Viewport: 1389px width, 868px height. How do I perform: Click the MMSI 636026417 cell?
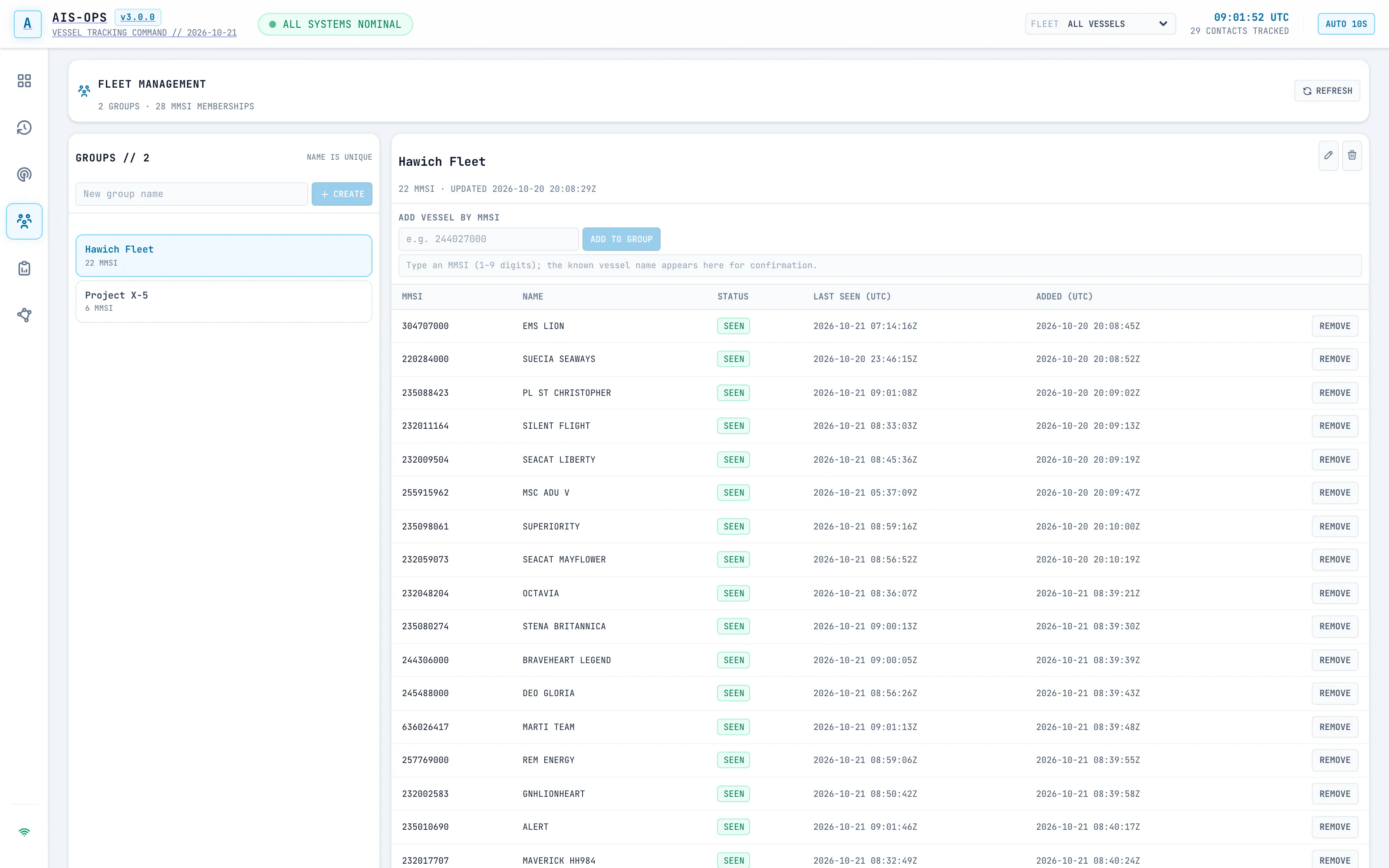425,727
